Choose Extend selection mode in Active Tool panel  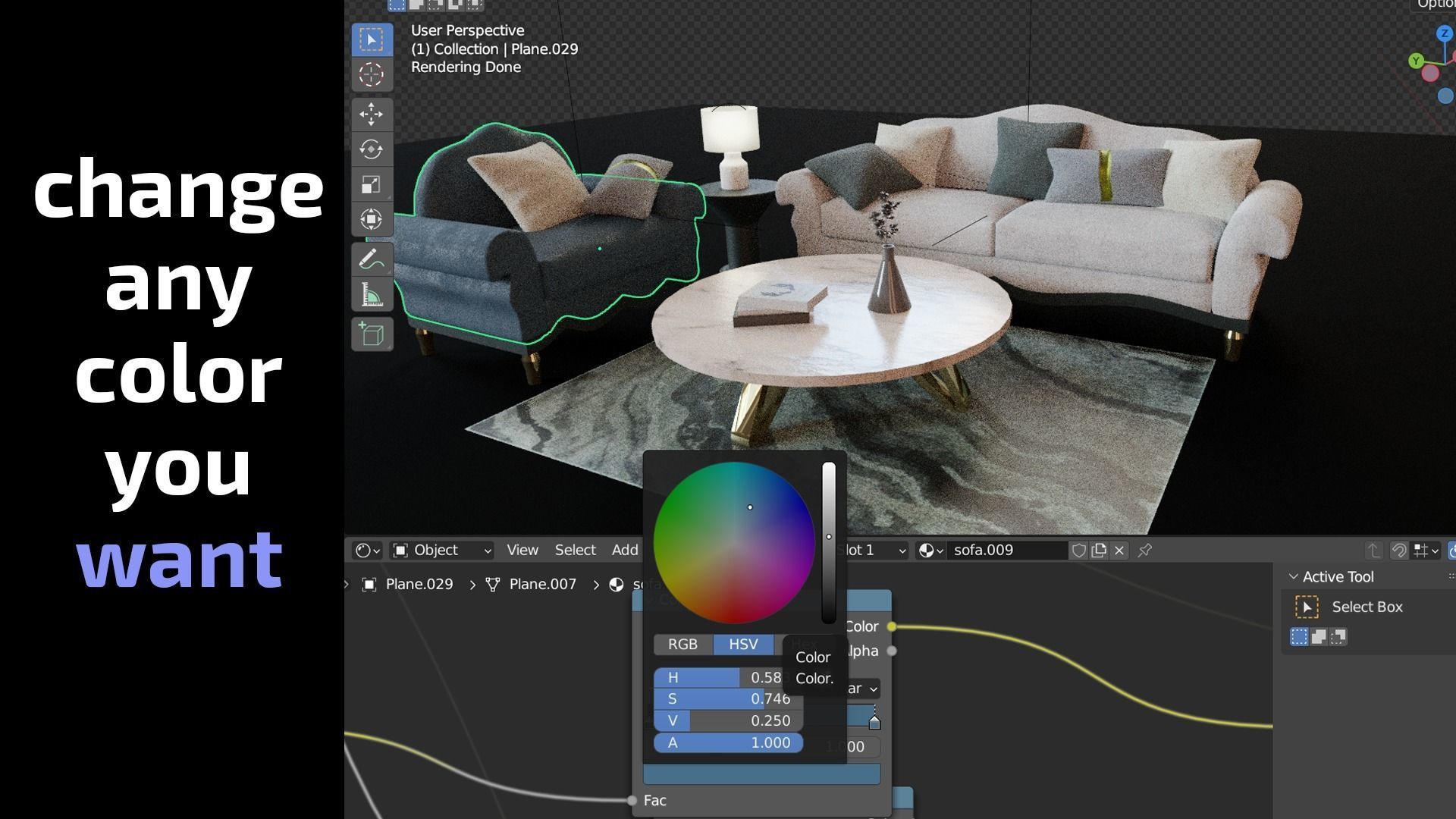[x=1319, y=637]
